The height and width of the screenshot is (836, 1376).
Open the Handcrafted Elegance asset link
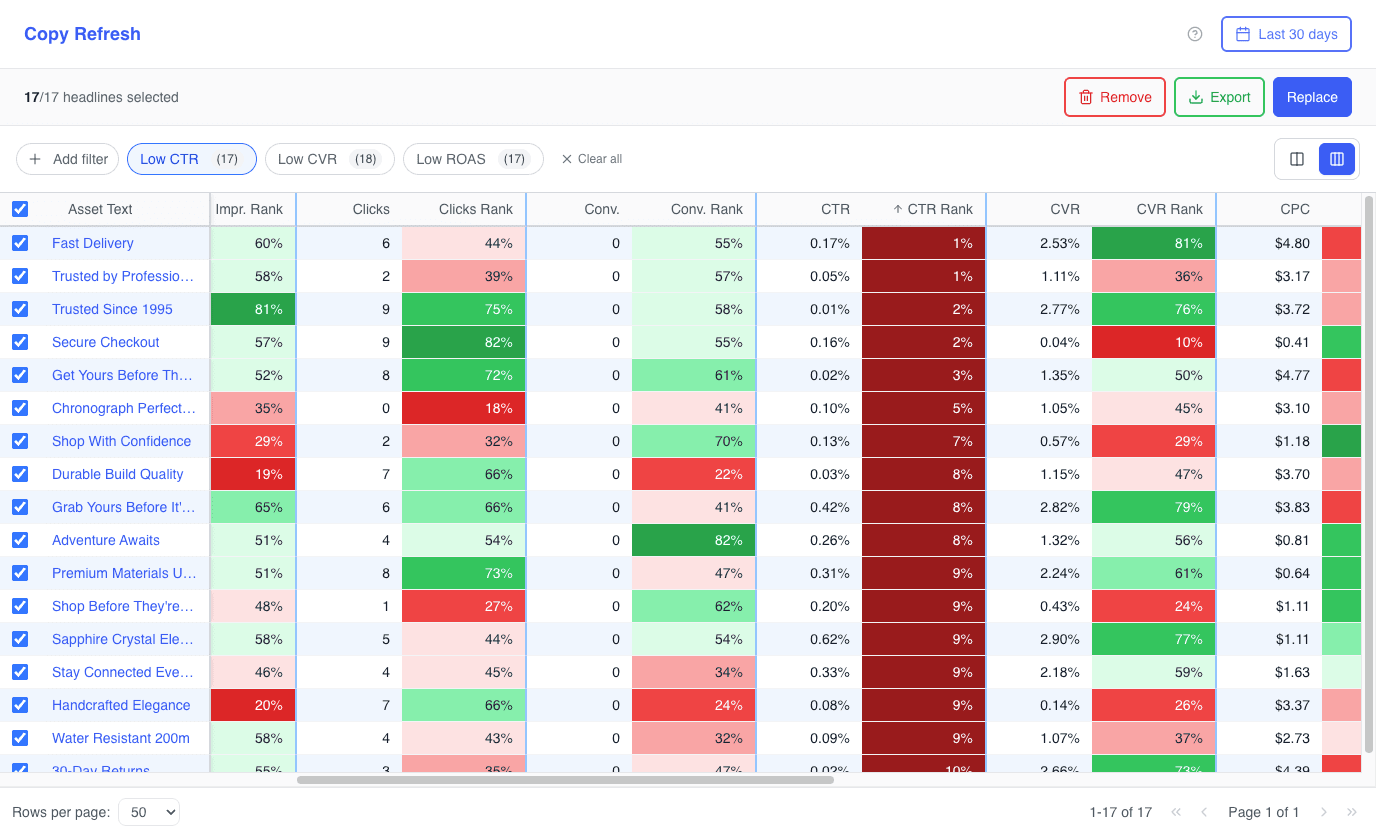point(121,705)
